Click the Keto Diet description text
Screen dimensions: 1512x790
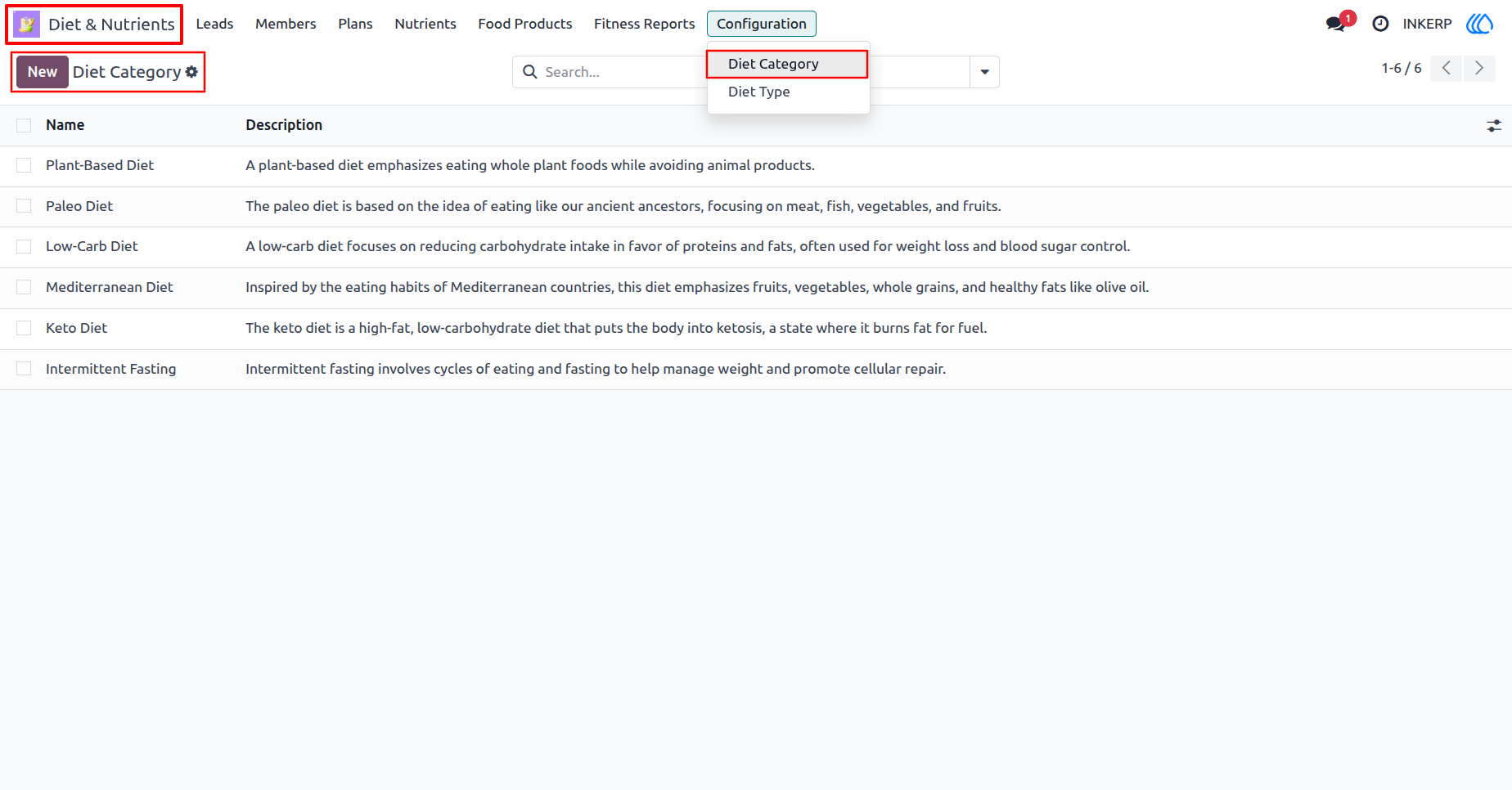click(616, 328)
